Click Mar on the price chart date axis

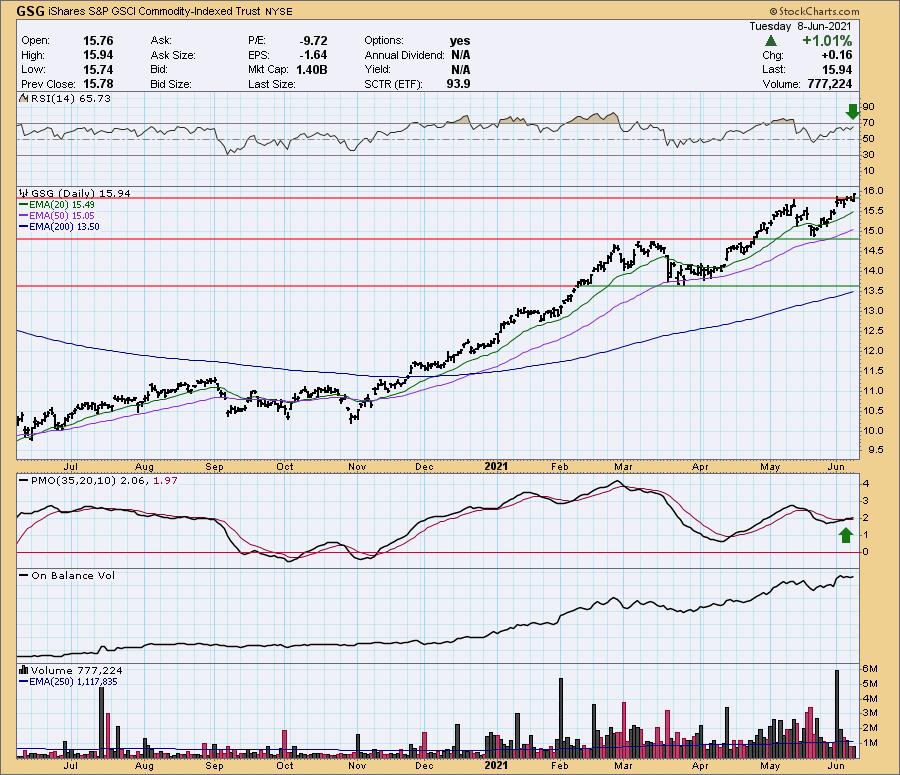click(623, 467)
